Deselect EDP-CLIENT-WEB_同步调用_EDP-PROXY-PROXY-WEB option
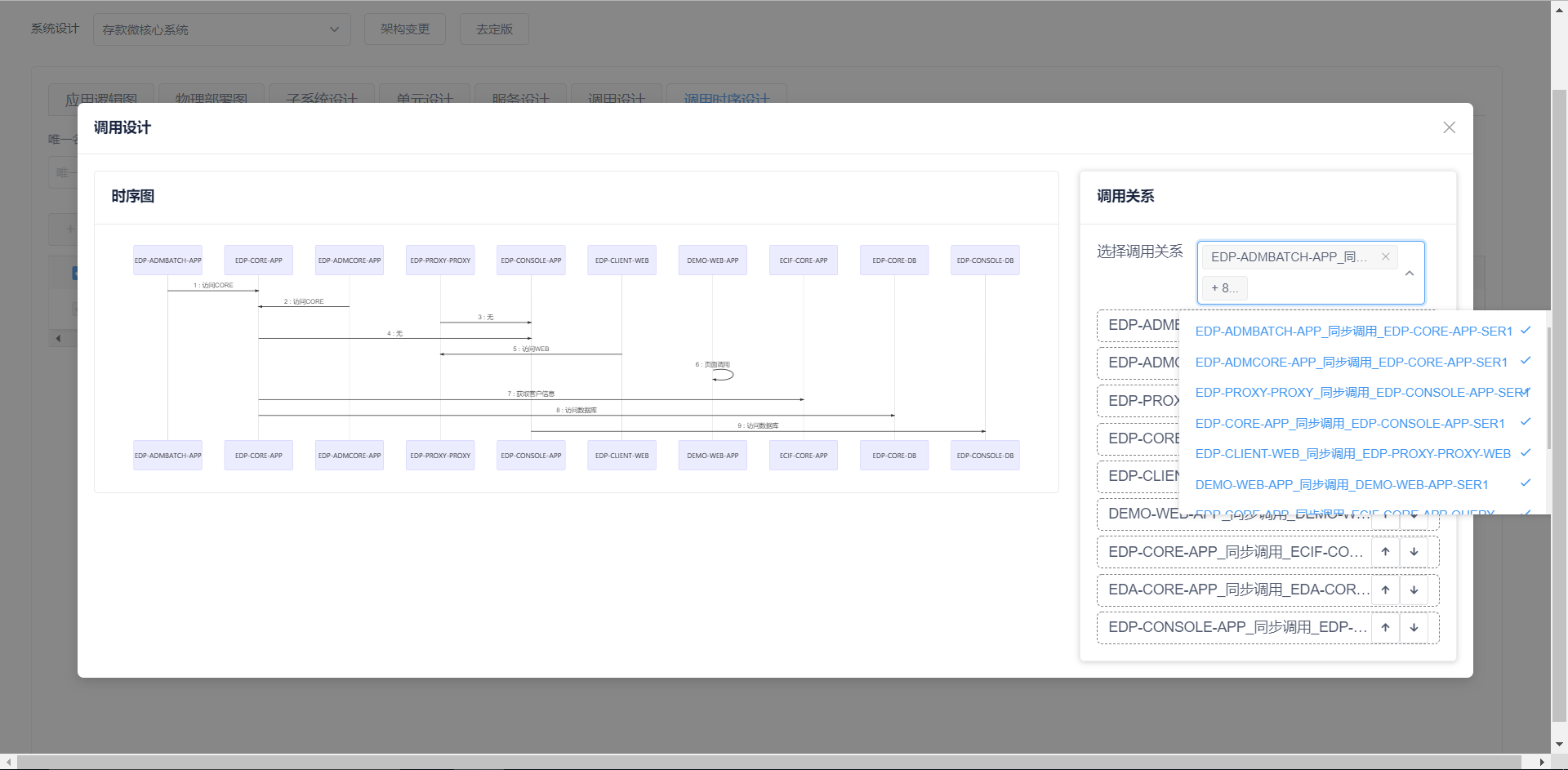The width and height of the screenshot is (1568, 770). click(1362, 453)
